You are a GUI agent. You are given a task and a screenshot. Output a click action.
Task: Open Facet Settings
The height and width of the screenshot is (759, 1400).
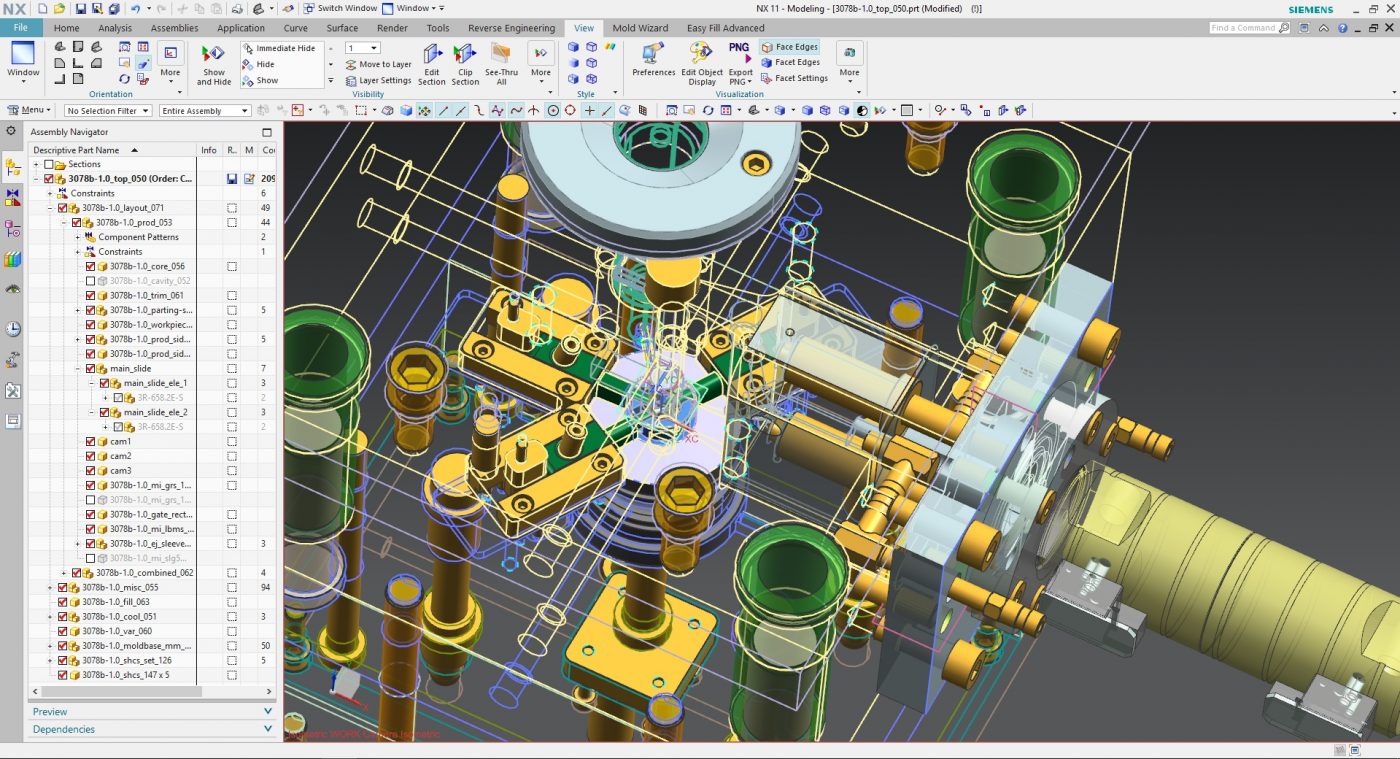click(795, 78)
